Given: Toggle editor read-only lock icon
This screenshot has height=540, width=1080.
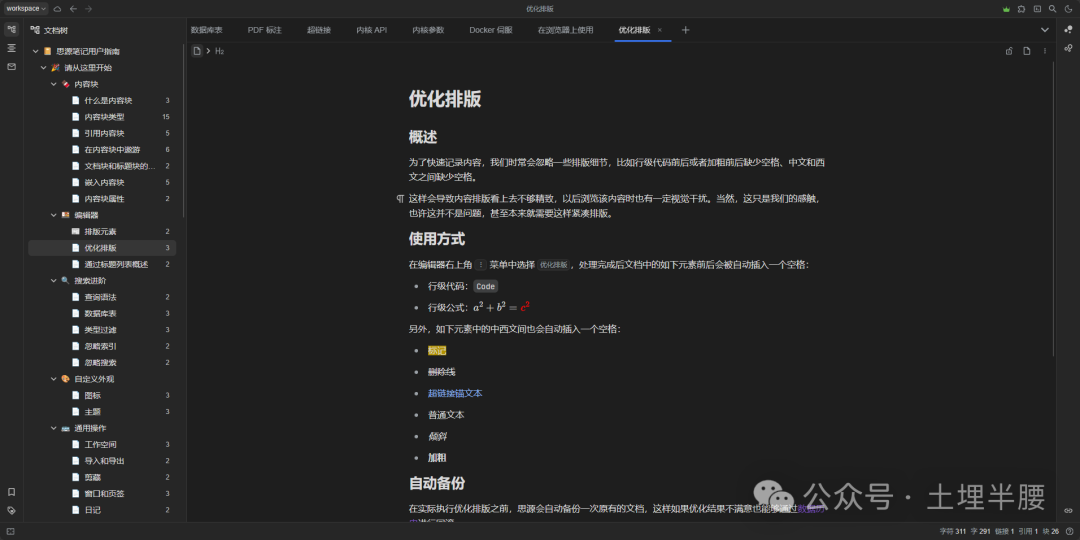Looking at the screenshot, I should (1009, 51).
